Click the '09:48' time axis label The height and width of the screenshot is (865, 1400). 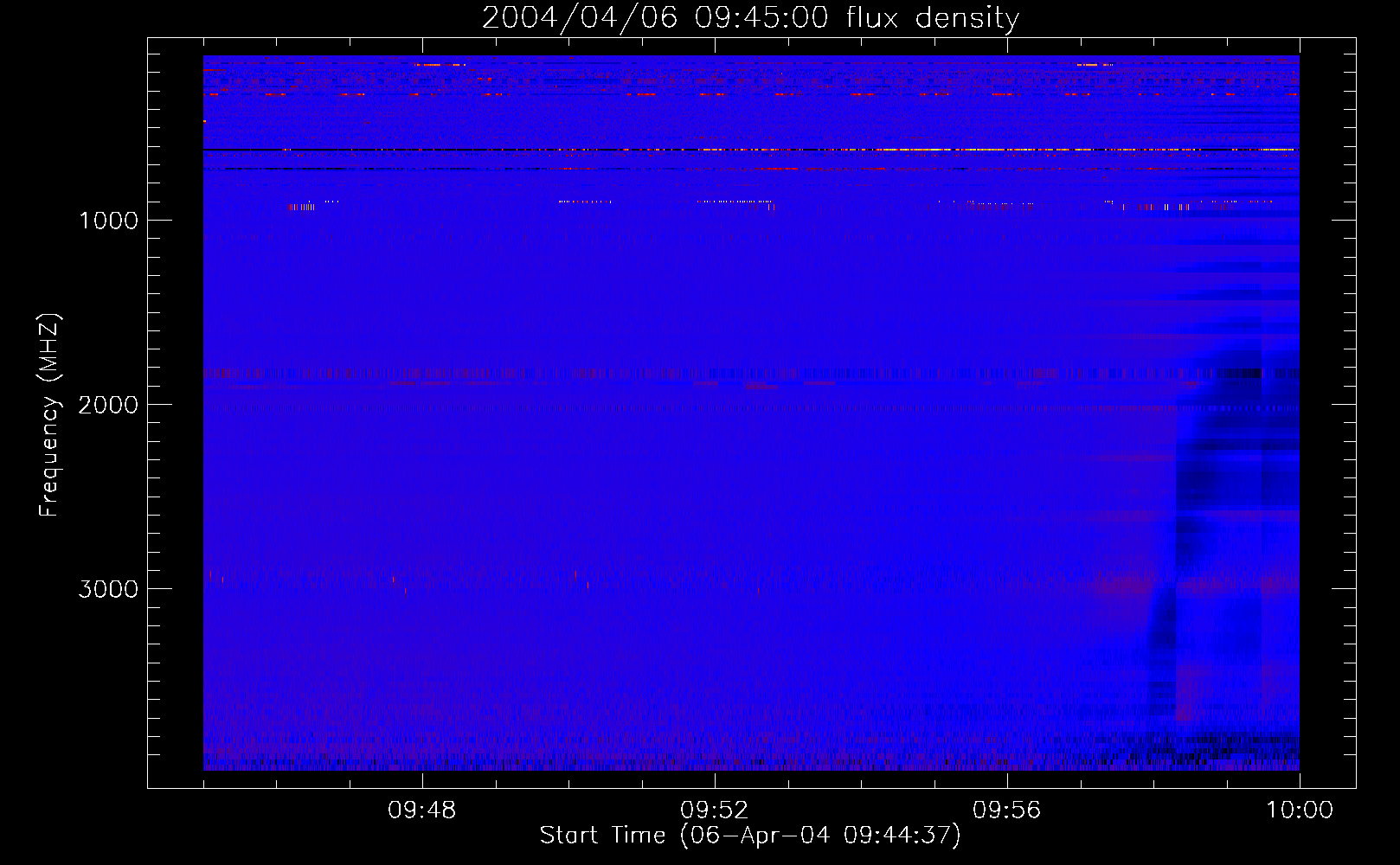[x=422, y=811]
